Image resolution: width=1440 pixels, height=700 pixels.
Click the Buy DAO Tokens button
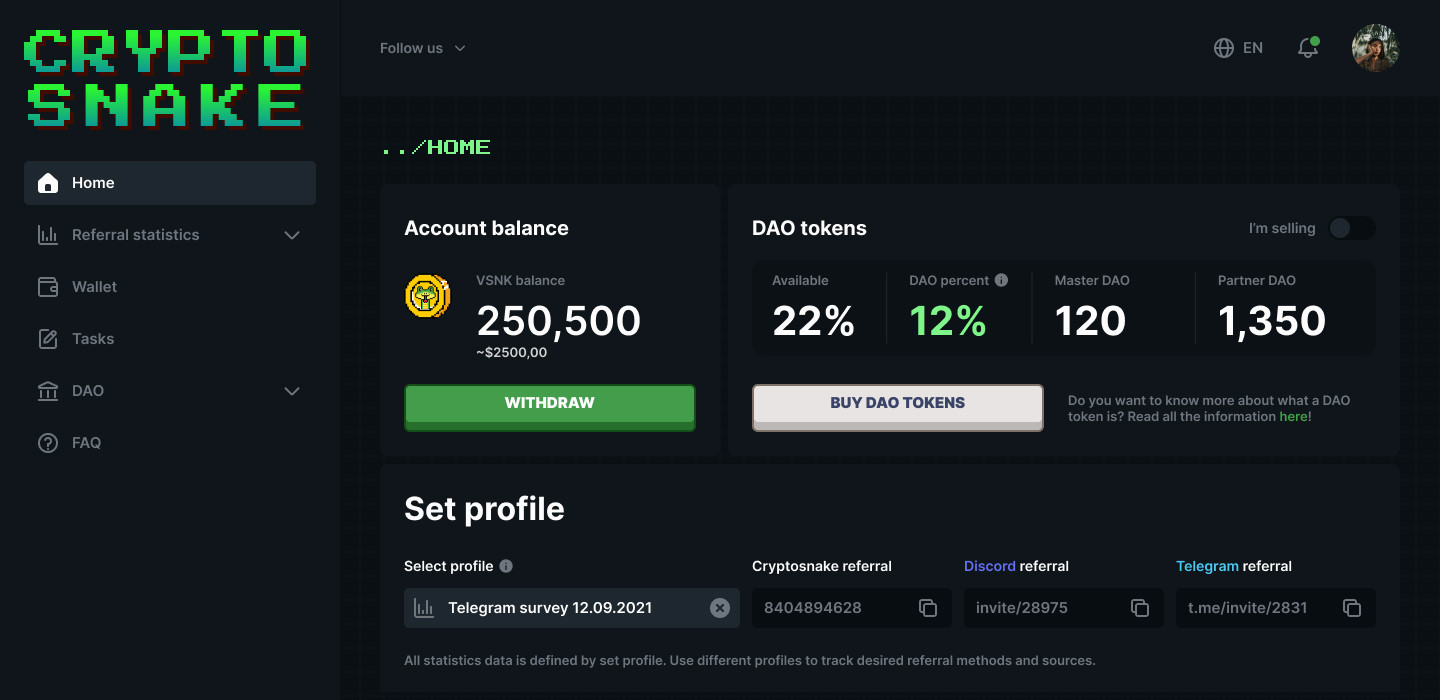click(897, 404)
